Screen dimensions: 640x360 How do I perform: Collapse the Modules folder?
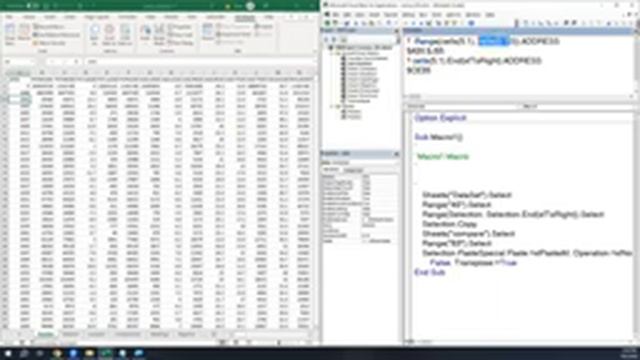click(332, 106)
